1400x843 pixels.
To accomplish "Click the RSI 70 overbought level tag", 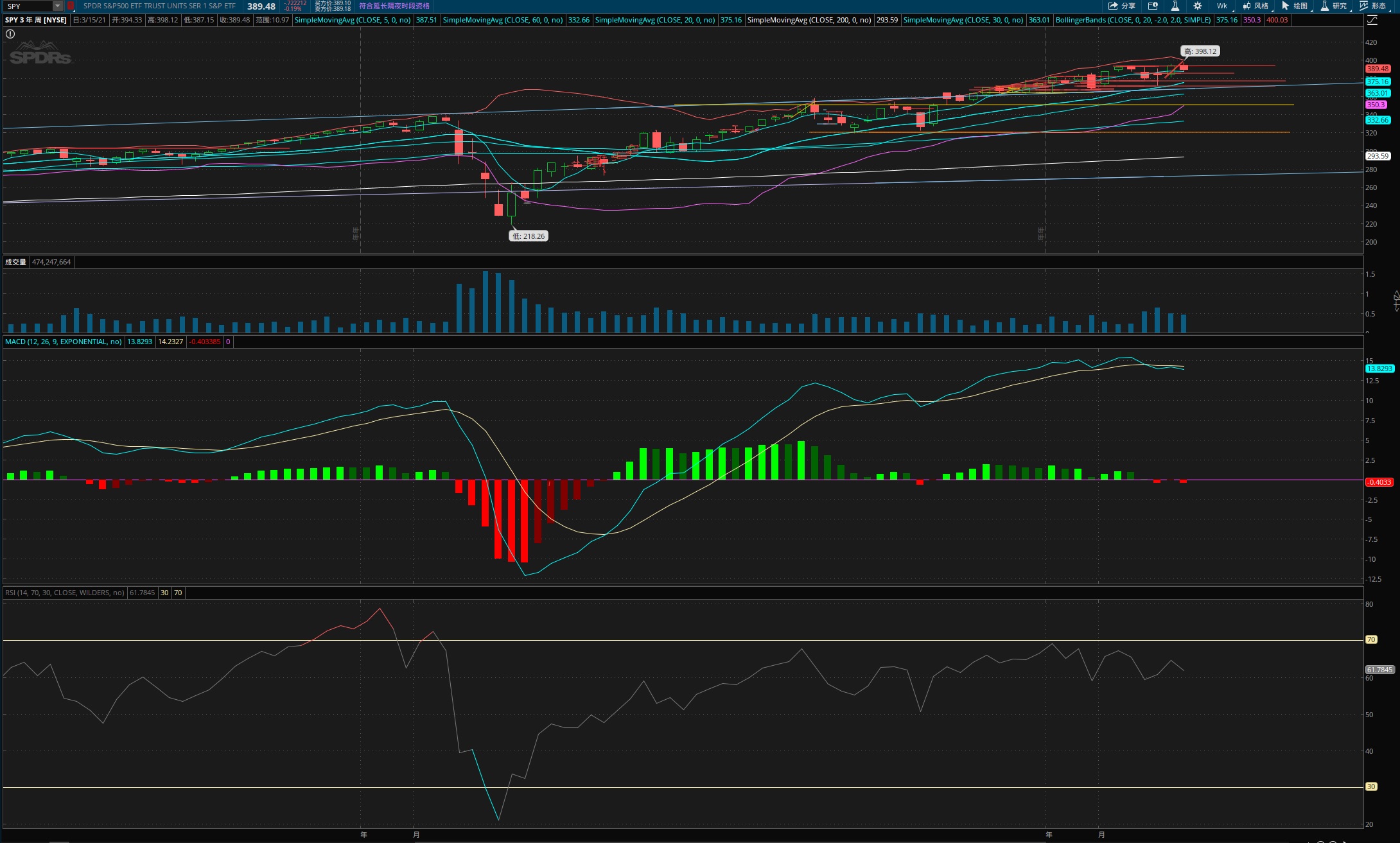I will [1371, 639].
